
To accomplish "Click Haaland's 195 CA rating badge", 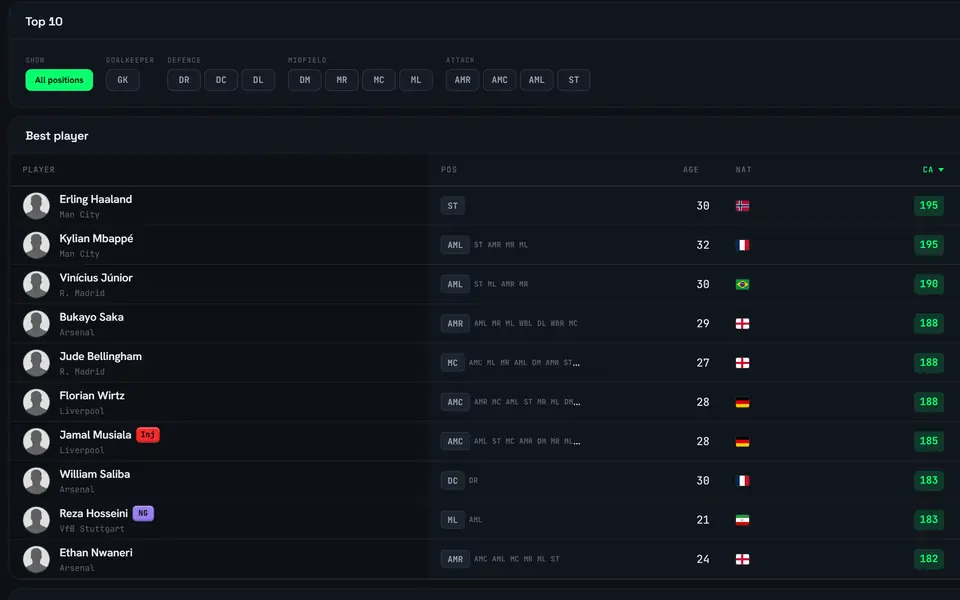I will (928, 206).
